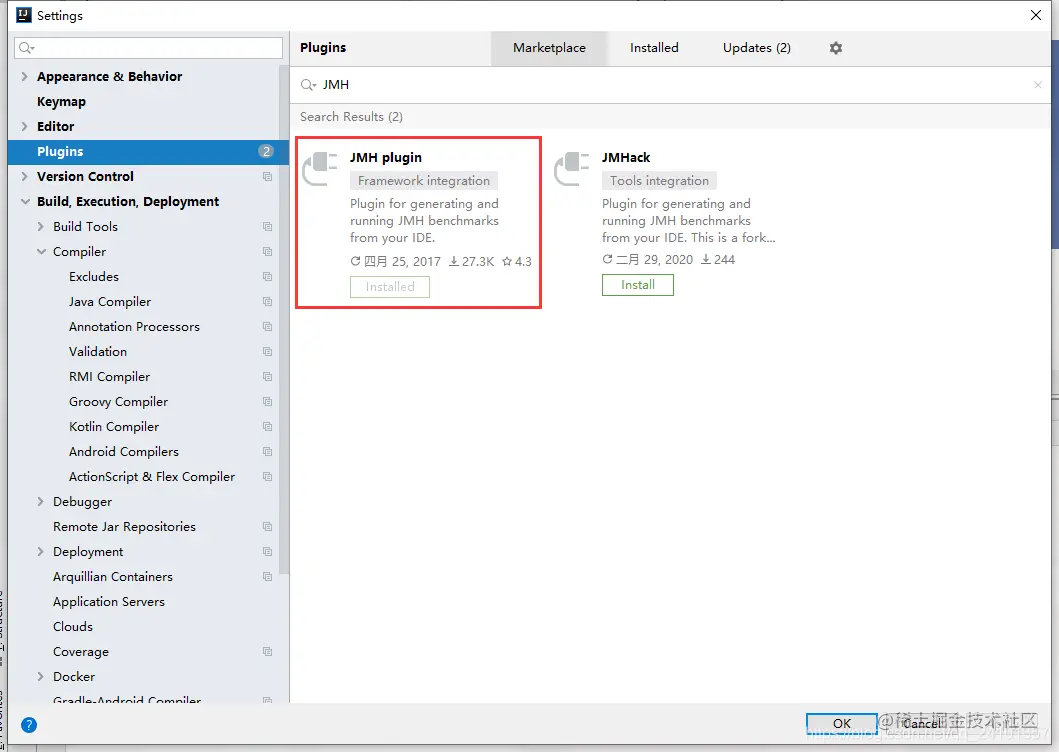Screen dimensions: 1059x752
Task: Collapse Build, Execution, Deployment section
Action: (25, 201)
